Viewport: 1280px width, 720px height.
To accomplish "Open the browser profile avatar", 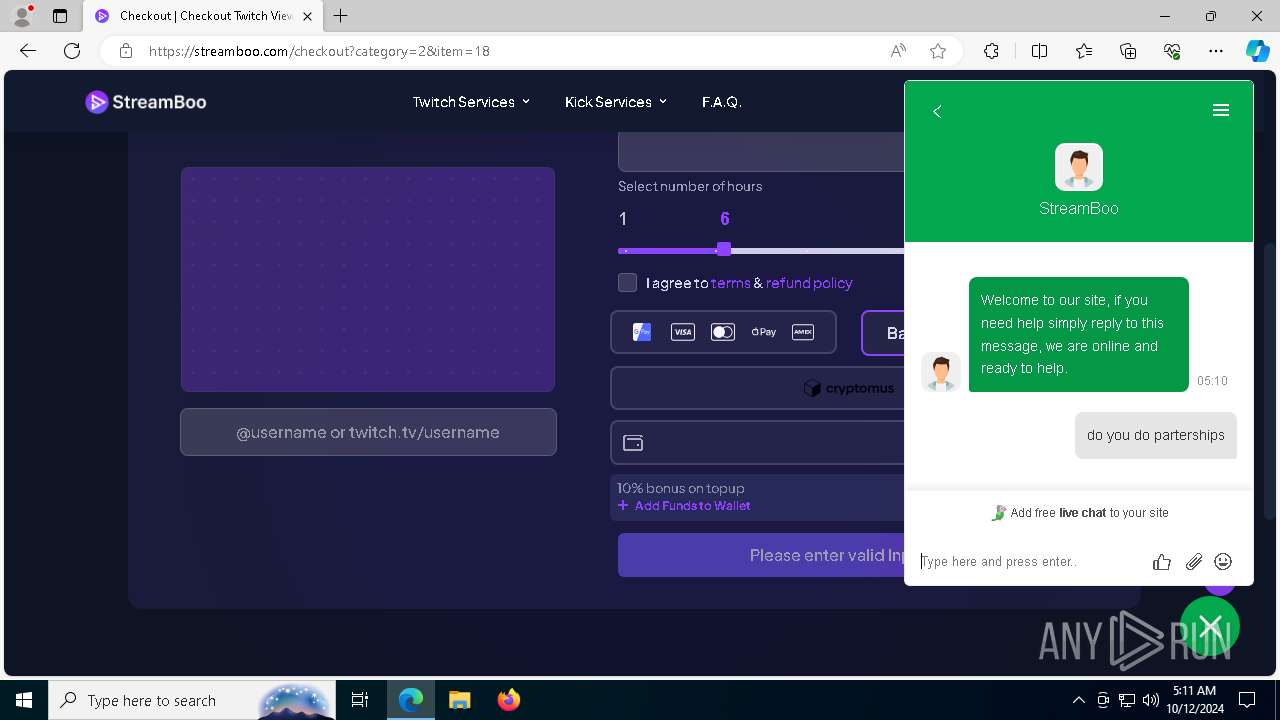I will click(22, 16).
